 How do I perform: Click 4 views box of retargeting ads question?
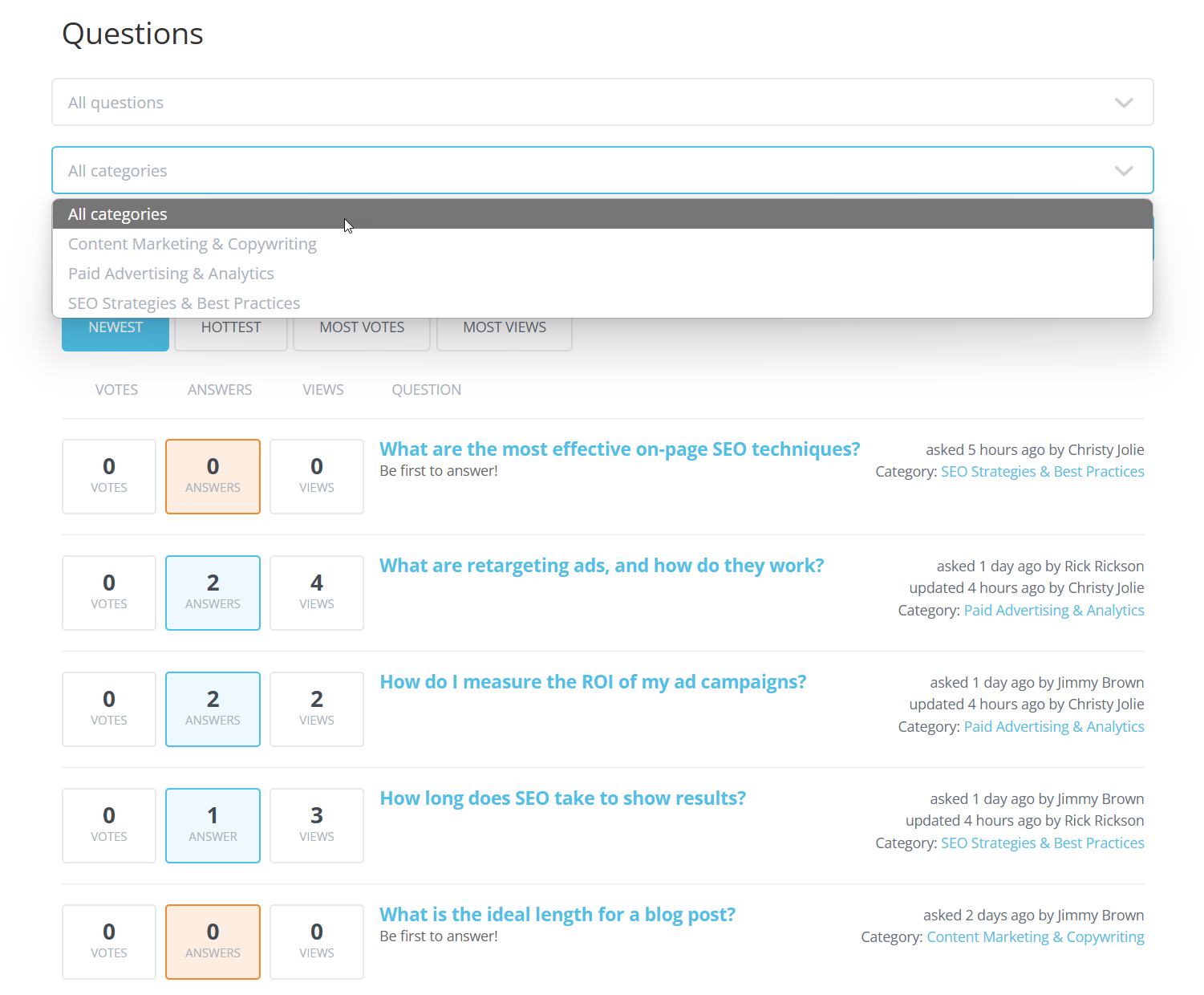point(317,593)
